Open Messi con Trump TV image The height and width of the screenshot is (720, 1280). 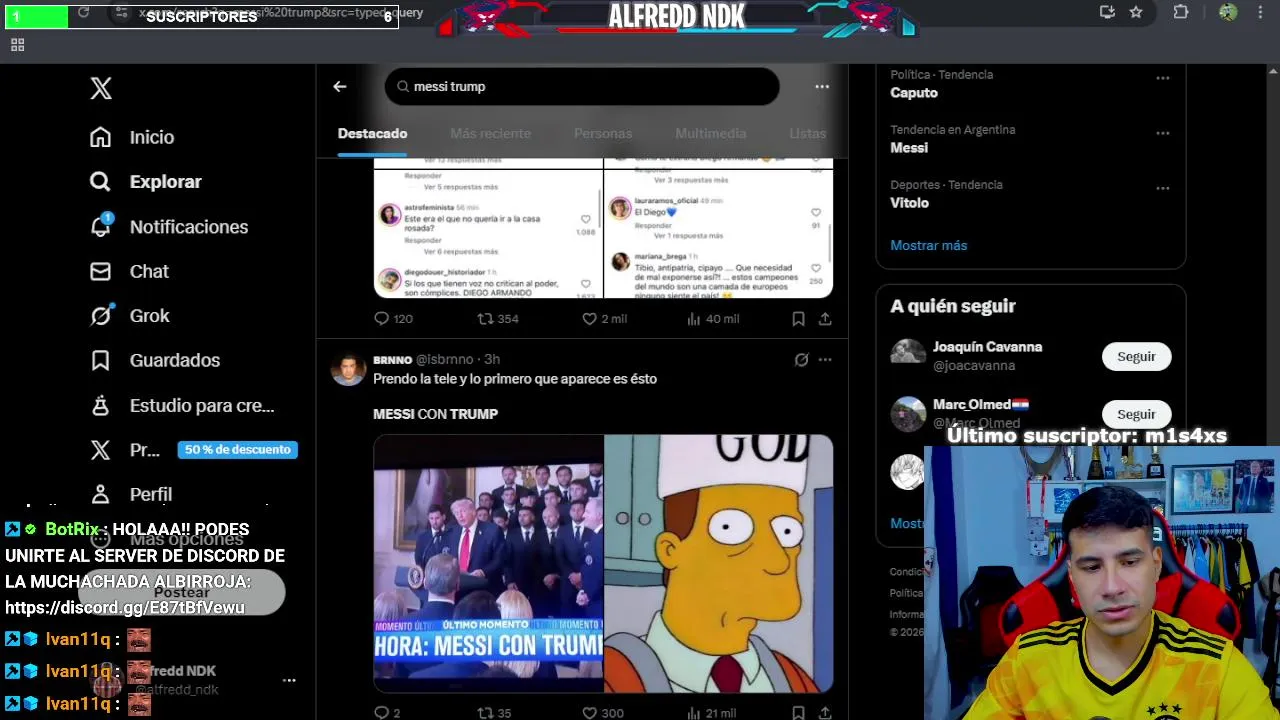coord(488,563)
